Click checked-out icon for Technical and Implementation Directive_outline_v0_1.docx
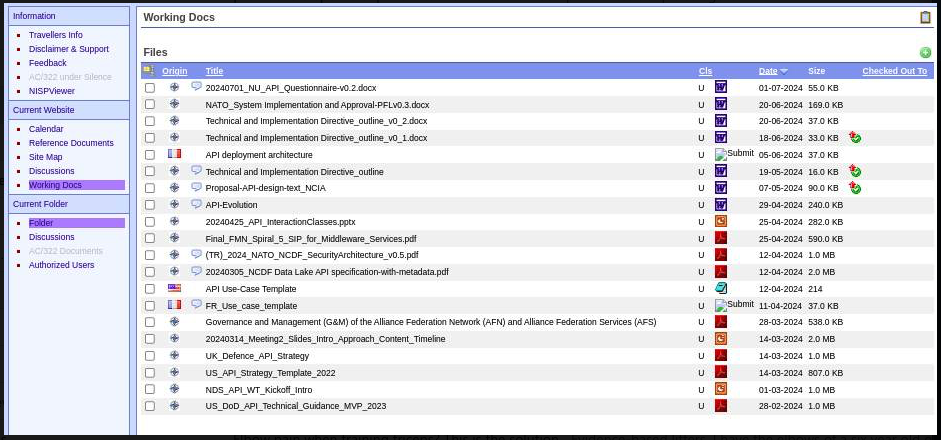 click(x=854, y=138)
